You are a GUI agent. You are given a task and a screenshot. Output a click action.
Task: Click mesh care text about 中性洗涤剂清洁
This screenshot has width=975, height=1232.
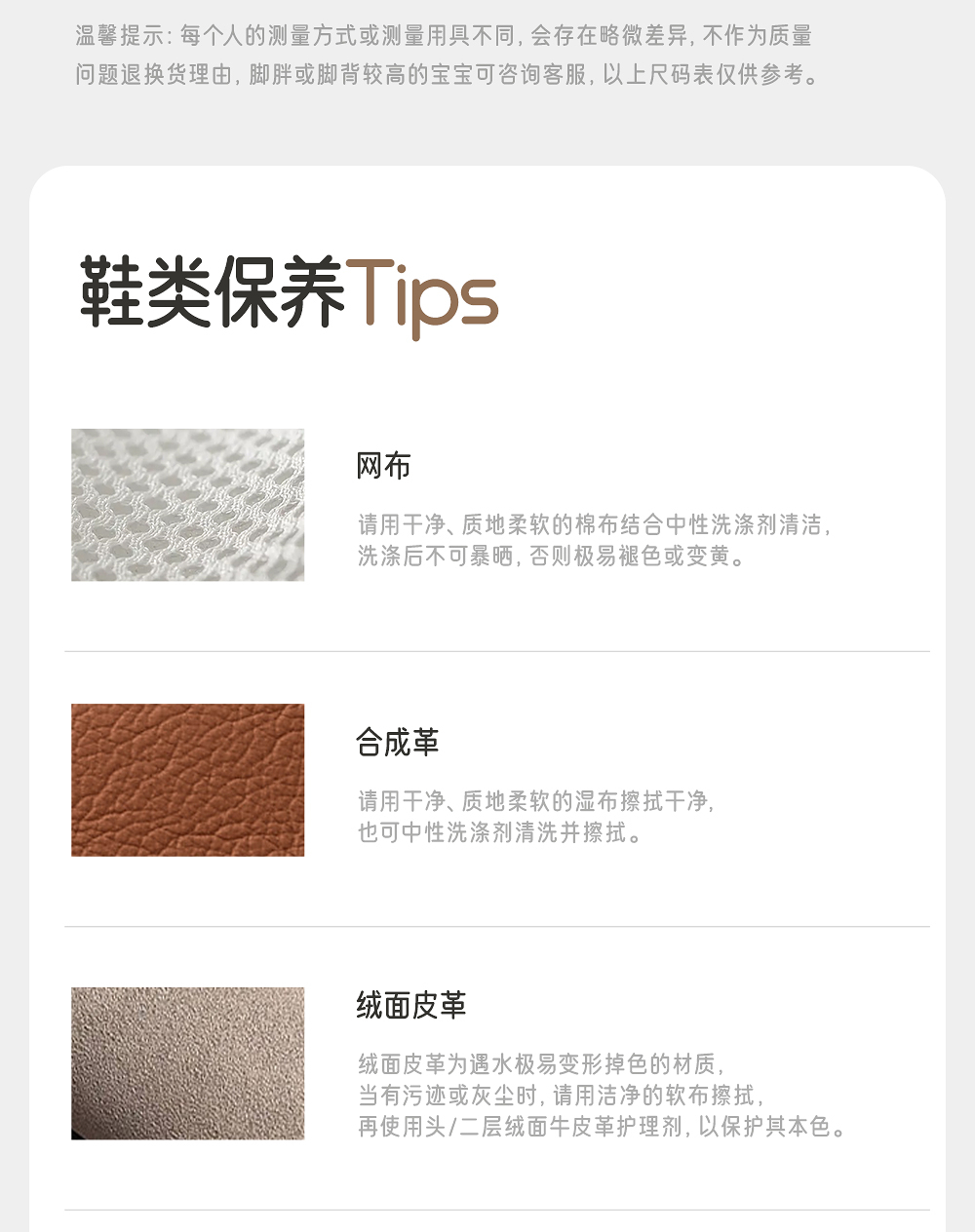click(x=595, y=525)
